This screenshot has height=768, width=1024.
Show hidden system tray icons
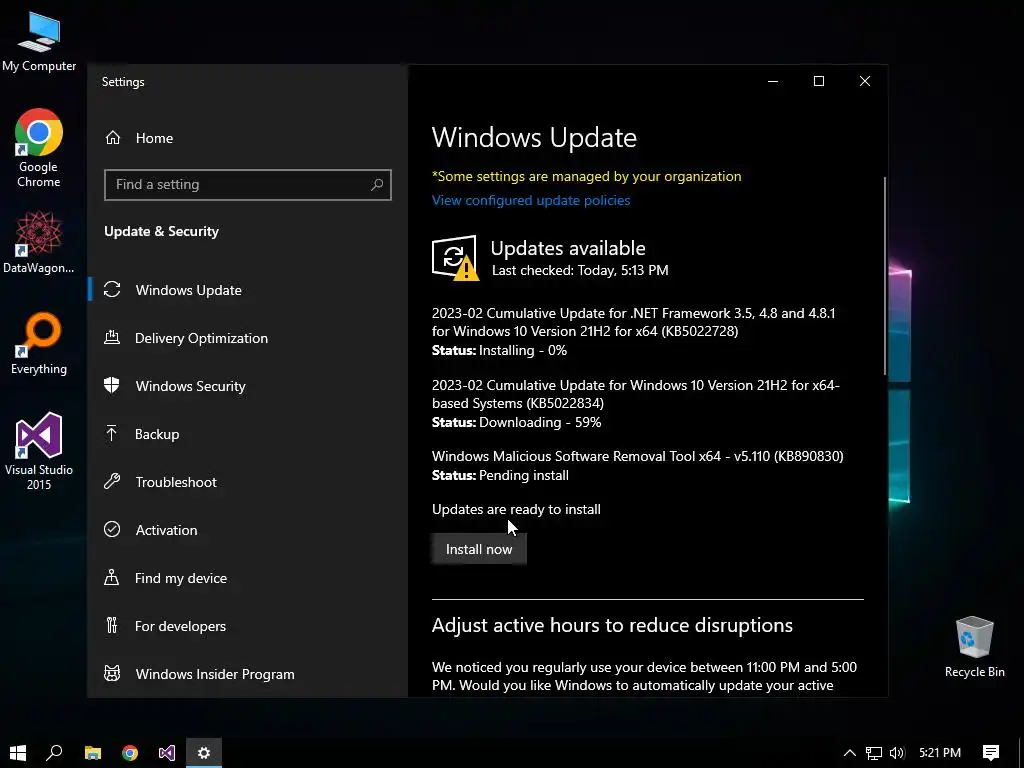pyautogui.click(x=850, y=753)
